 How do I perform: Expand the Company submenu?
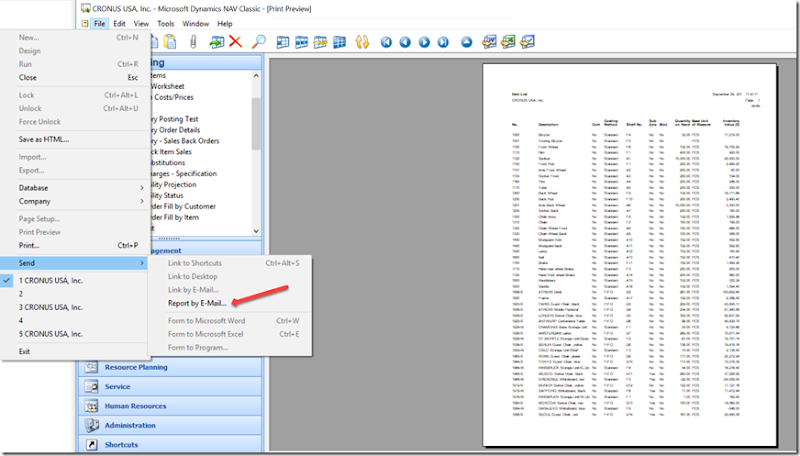pos(75,201)
